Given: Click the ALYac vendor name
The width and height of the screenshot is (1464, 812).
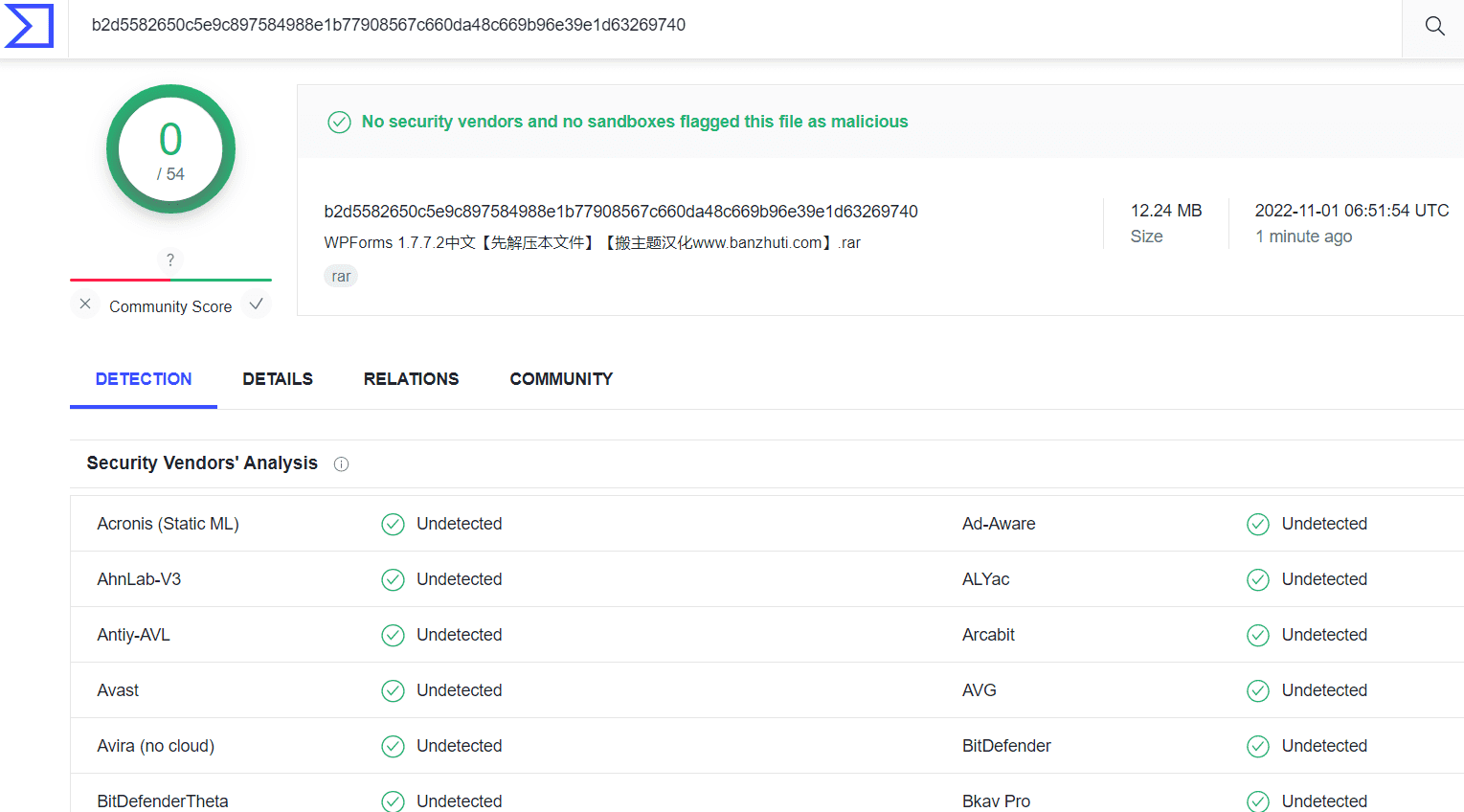Looking at the screenshot, I should [985, 579].
